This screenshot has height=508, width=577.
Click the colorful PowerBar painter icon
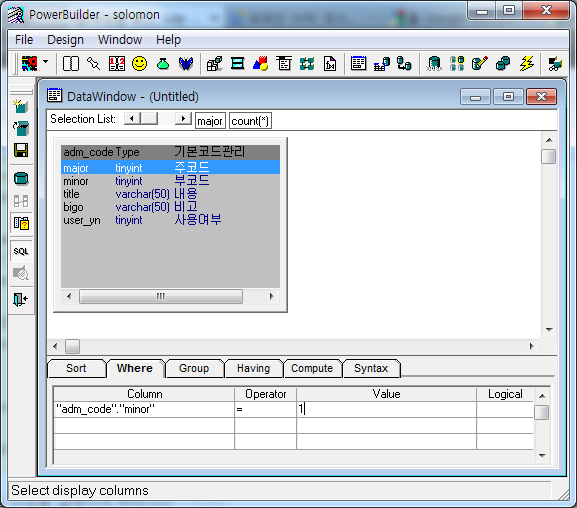pos(30,64)
